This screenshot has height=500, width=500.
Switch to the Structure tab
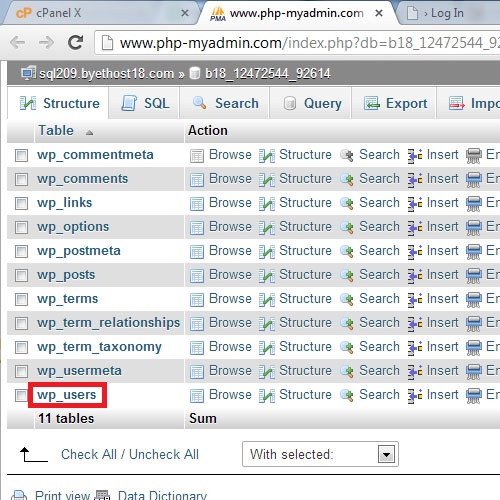[x=59, y=103]
